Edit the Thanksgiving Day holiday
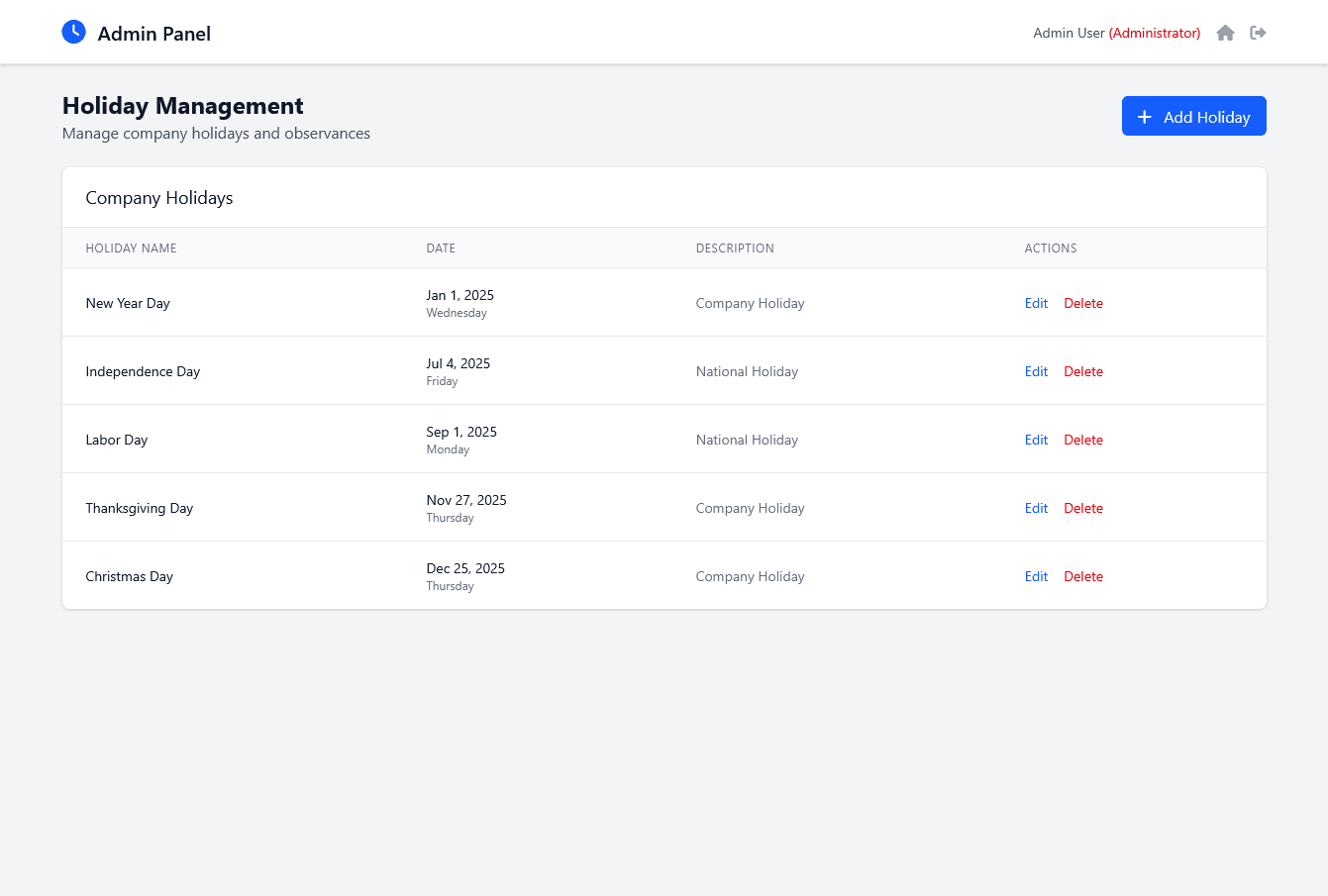Screen dimensions: 1328x896 point(1036,508)
